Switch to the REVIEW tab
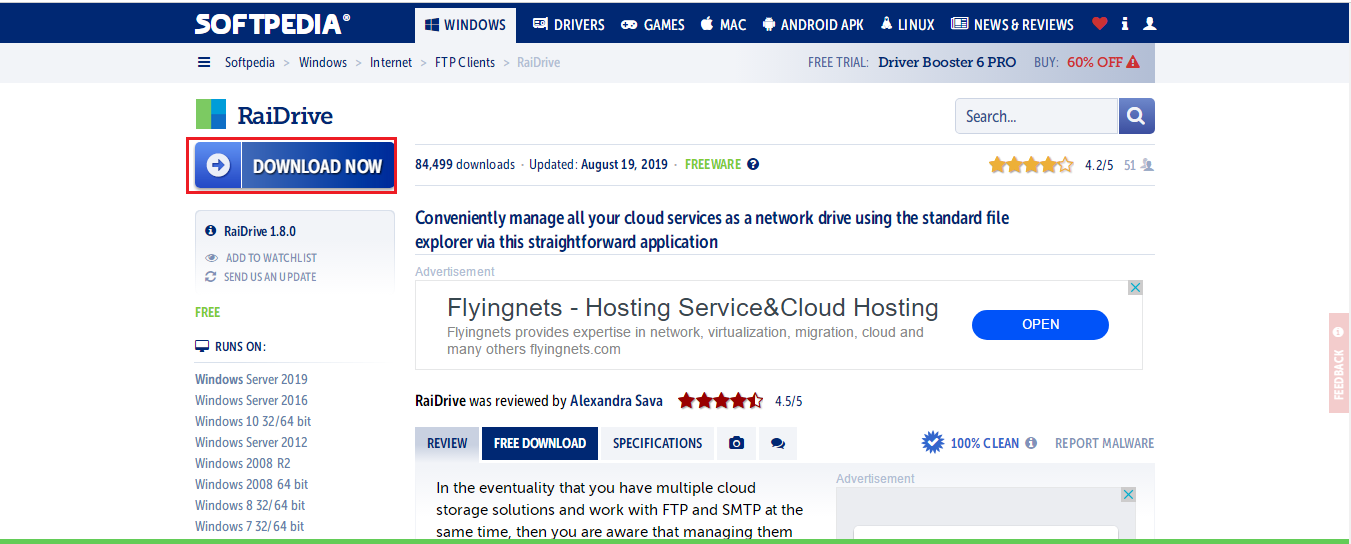 (x=447, y=443)
